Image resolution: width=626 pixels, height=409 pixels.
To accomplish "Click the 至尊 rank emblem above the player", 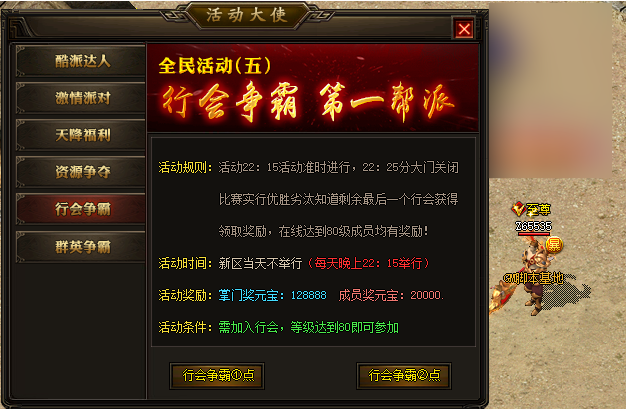I will pyautogui.click(x=532, y=209).
